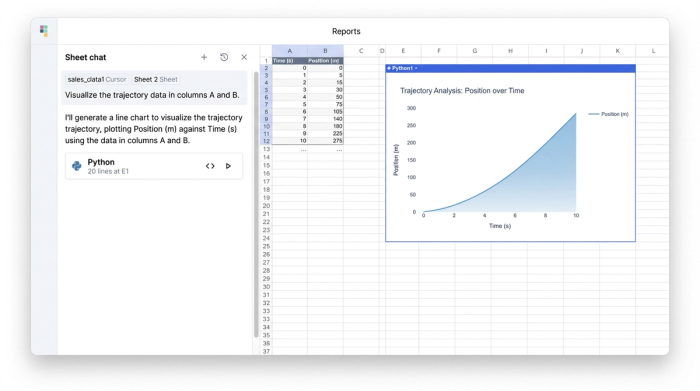
Task: Open the Python 20 lines at E1 card
Action: [x=154, y=166]
